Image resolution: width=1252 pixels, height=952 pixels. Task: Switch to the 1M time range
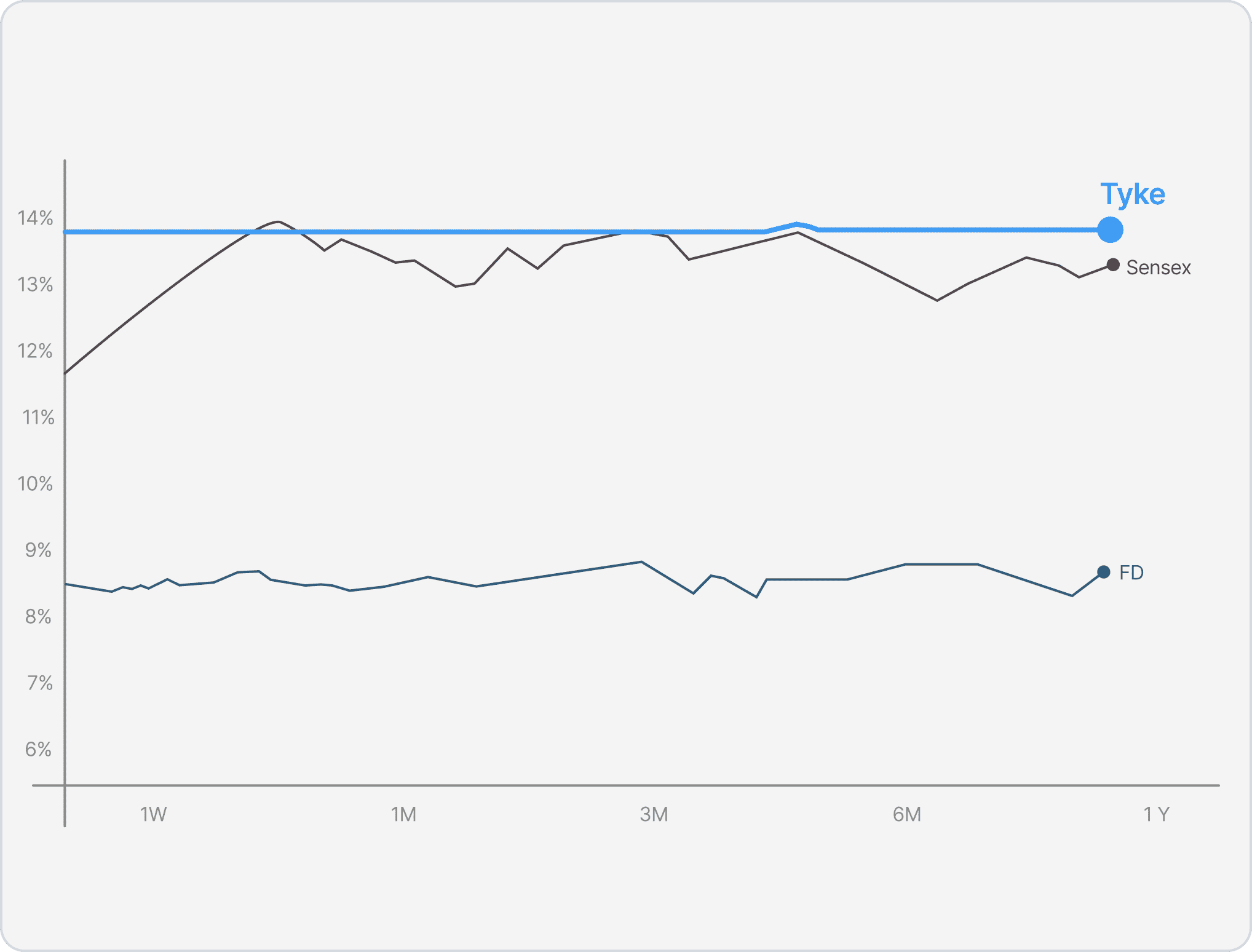tap(403, 814)
